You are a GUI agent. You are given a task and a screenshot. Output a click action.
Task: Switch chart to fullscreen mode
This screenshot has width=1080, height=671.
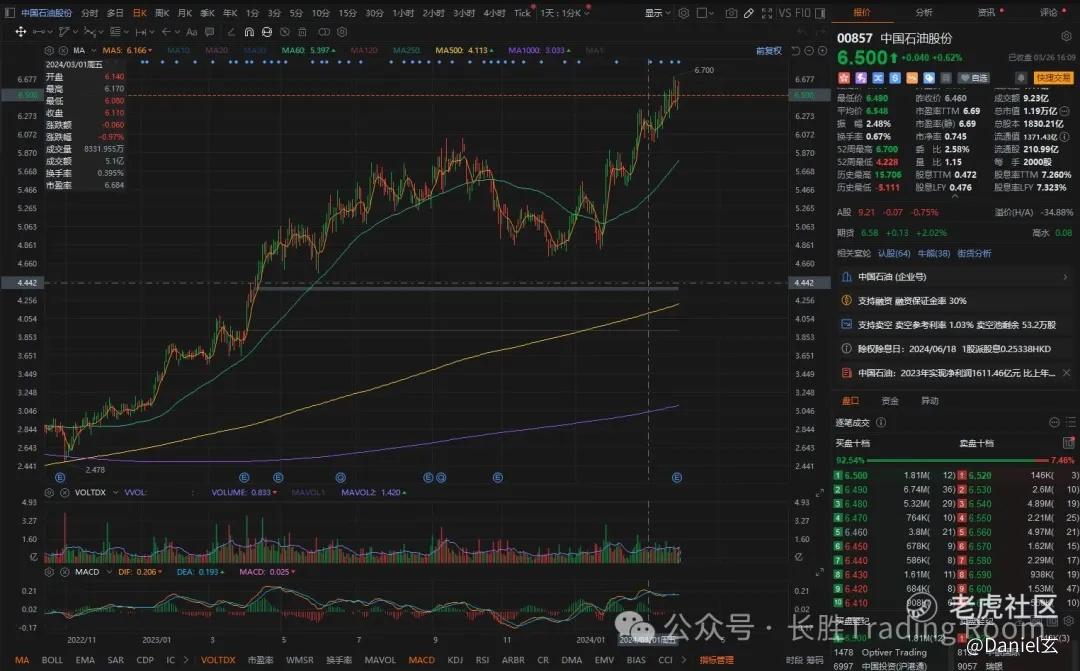pos(767,13)
